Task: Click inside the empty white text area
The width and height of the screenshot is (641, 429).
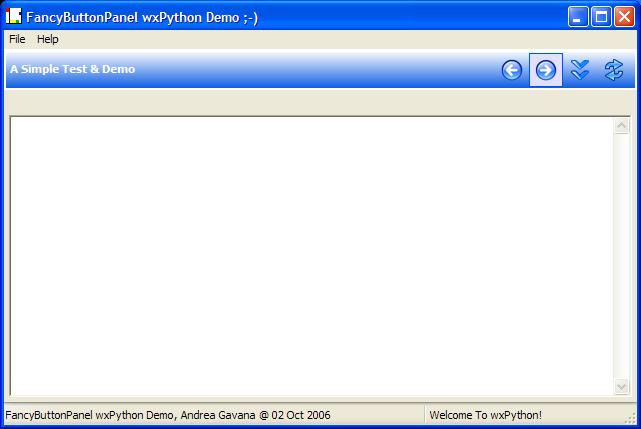Action: pos(310,256)
